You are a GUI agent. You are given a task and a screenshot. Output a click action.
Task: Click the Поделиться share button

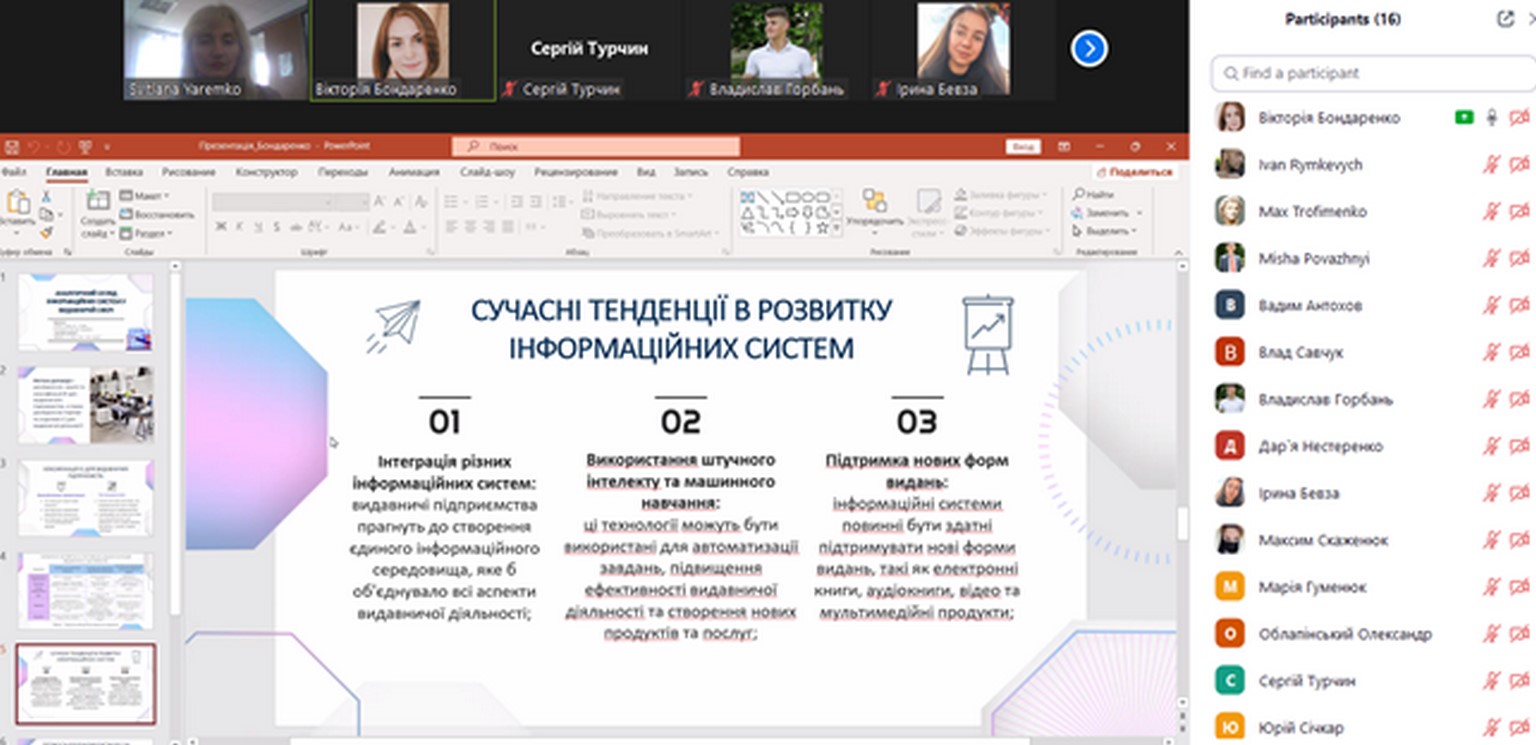pos(1133,172)
